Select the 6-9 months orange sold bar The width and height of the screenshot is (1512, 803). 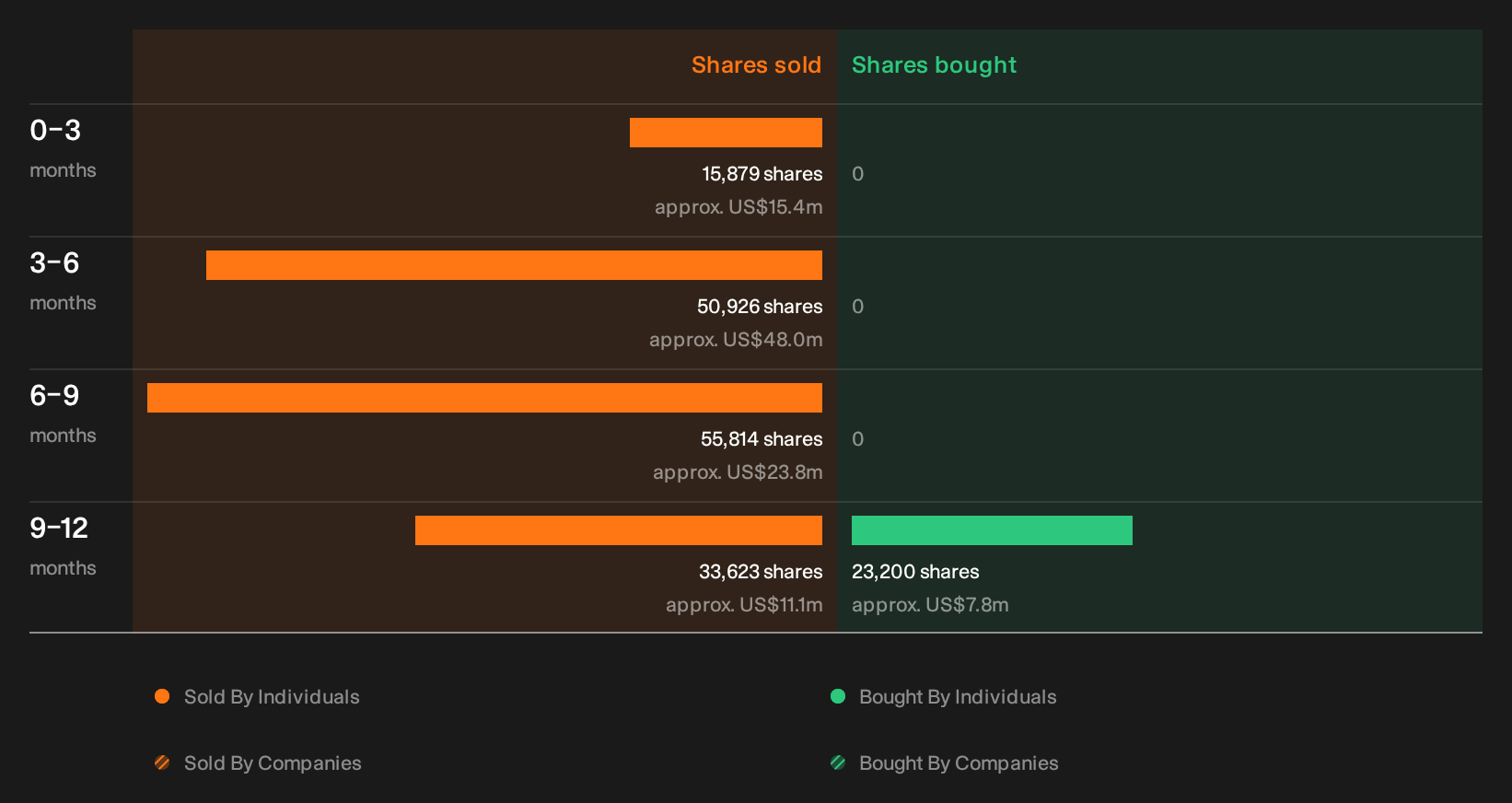(x=484, y=398)
